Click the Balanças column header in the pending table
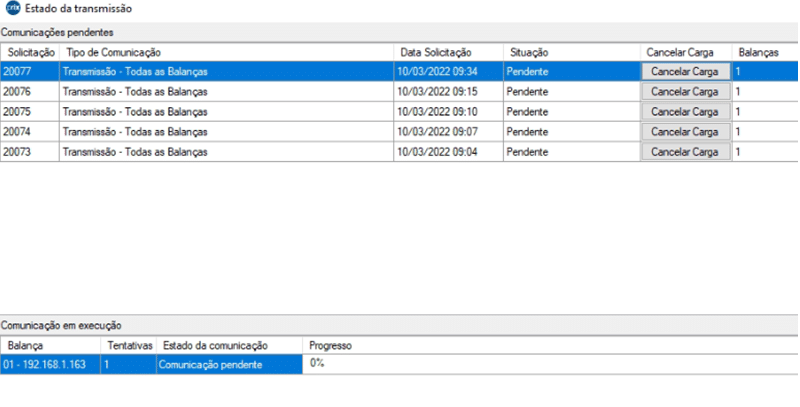This screenshot has width=800, height=407. pyautogui.click(x=757, y=51)
